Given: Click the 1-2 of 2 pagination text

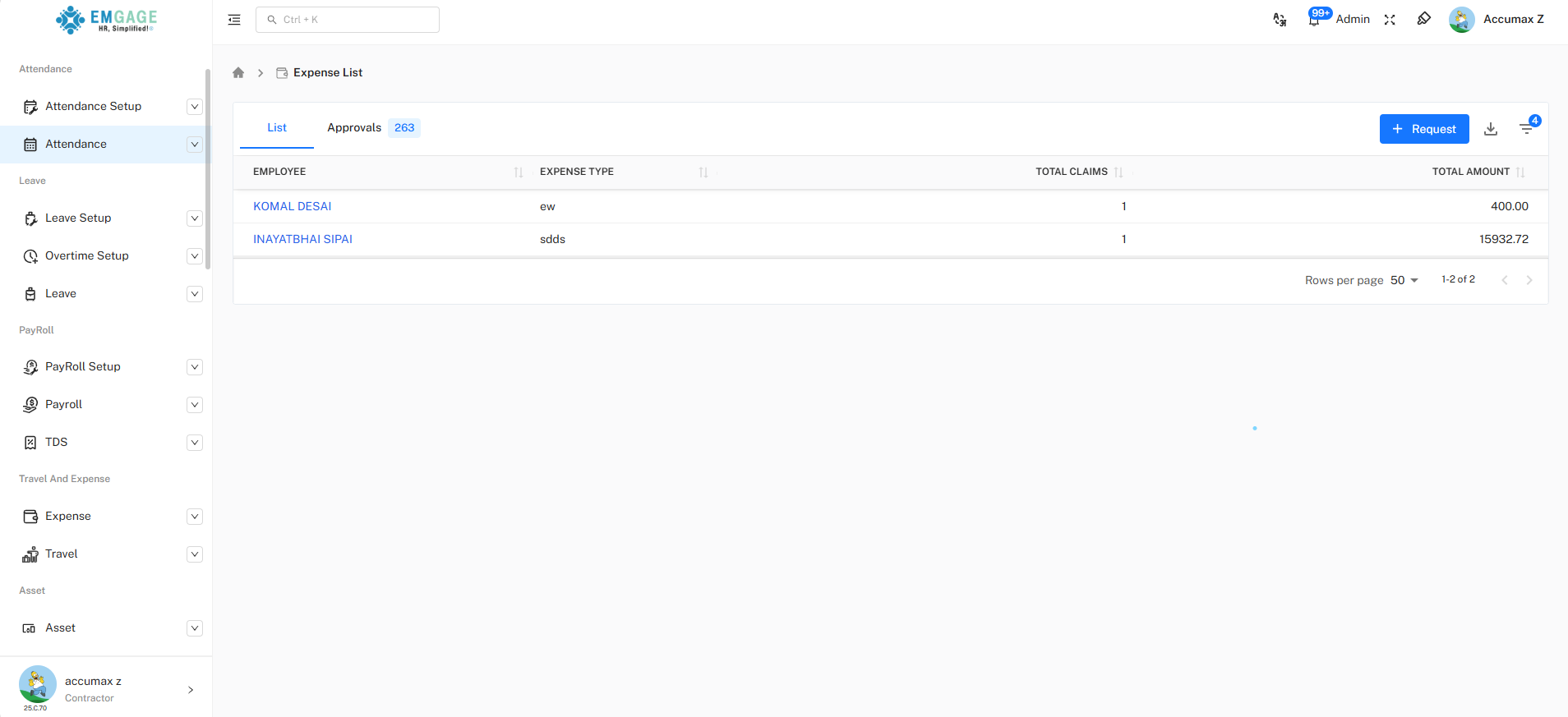Looking at the screenshot, I should [x=1458, y=279].
